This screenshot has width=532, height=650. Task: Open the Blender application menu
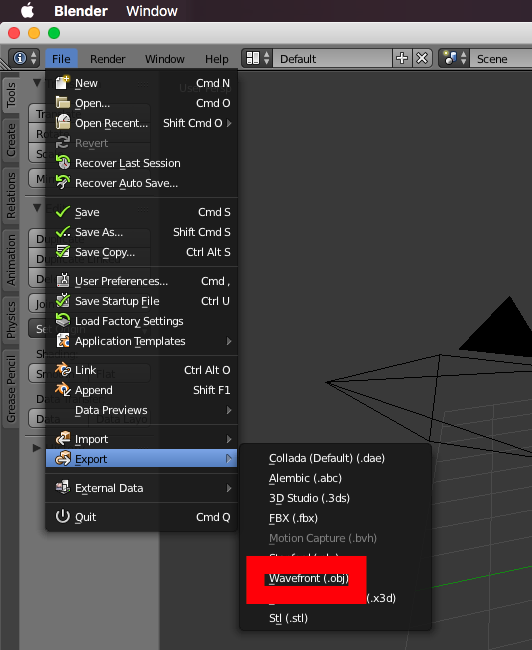pos(81,11)
